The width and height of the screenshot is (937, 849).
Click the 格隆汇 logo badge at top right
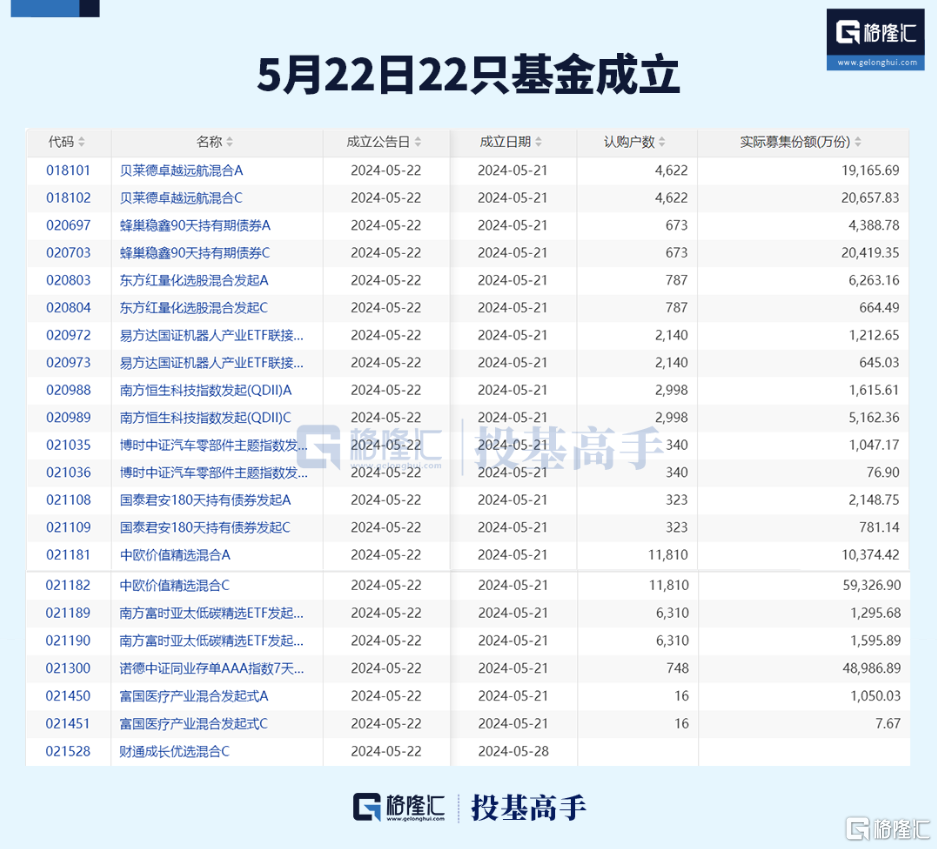point(875,39)
